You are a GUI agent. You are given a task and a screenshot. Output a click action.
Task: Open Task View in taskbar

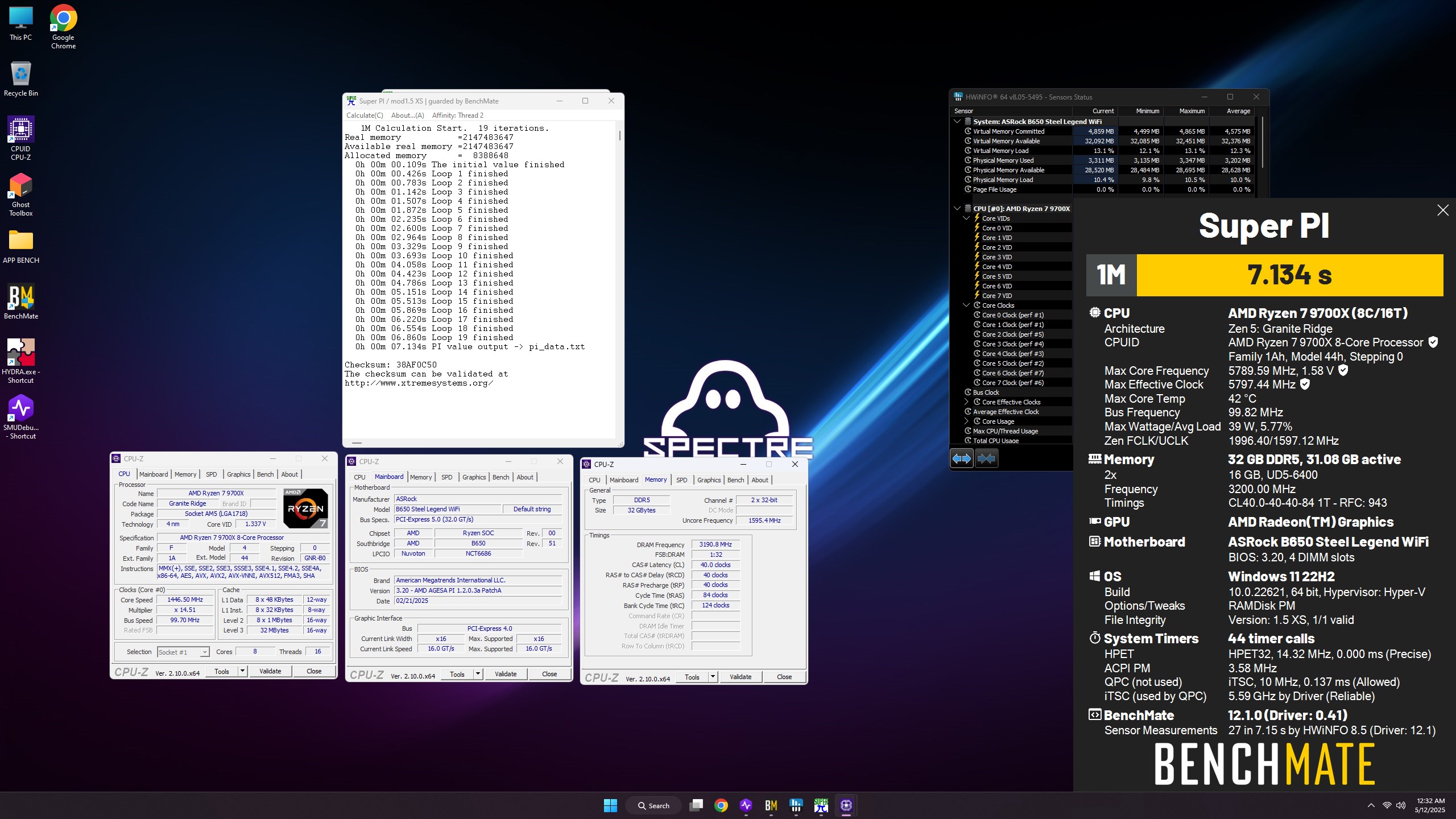point(696,805)
